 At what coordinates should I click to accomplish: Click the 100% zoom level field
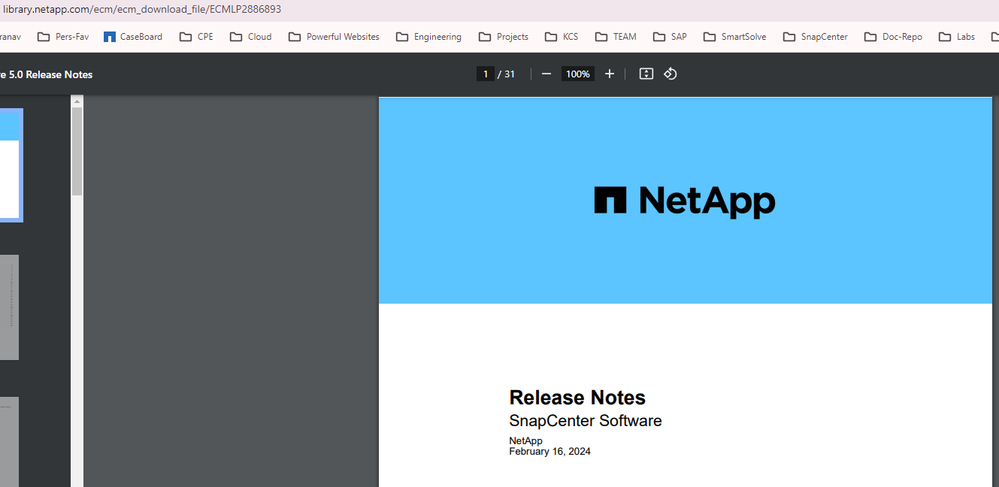click(577, 74)
